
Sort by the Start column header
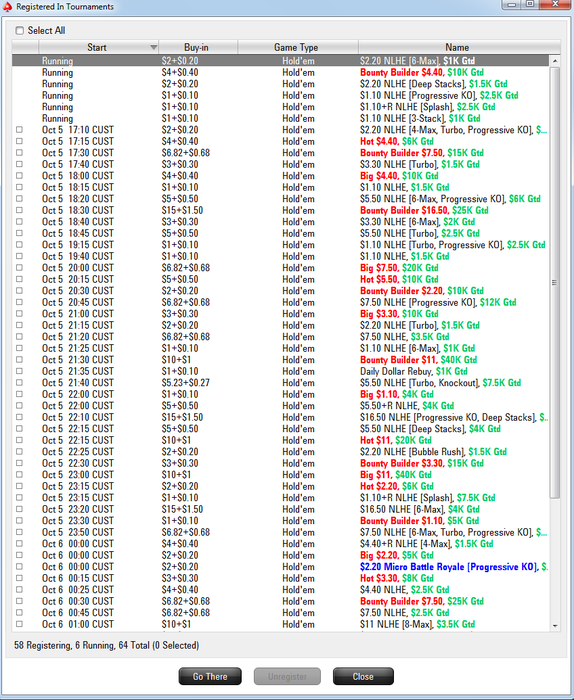coord(98,47)
